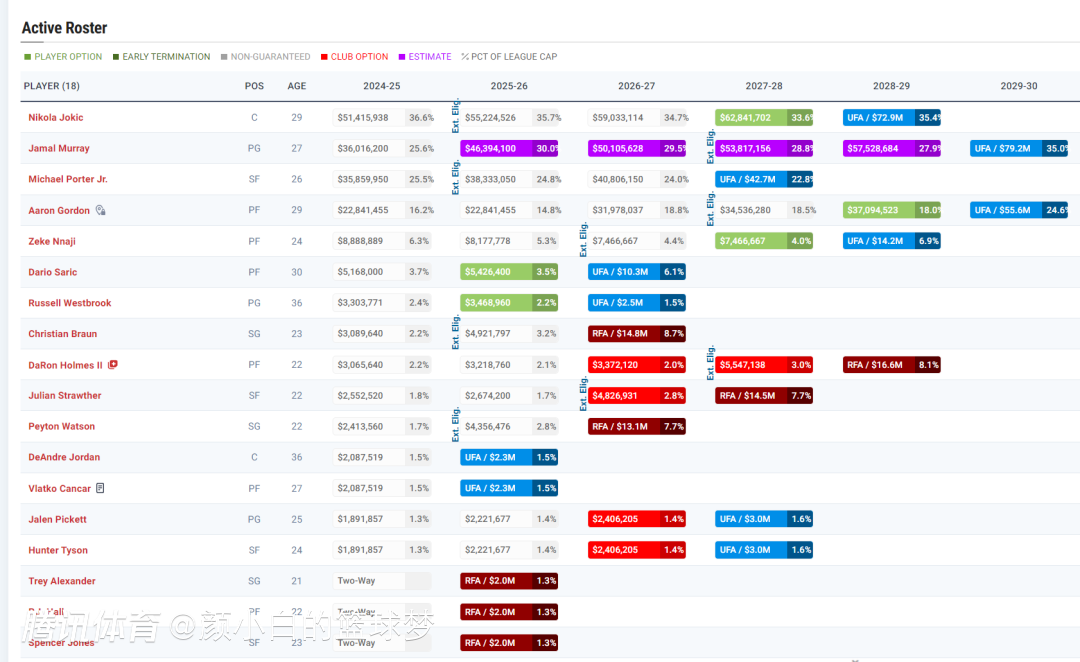Open Russell Westbrook's player link
The width and height of the screenshot is (1080, 662).
pos(70,303)
